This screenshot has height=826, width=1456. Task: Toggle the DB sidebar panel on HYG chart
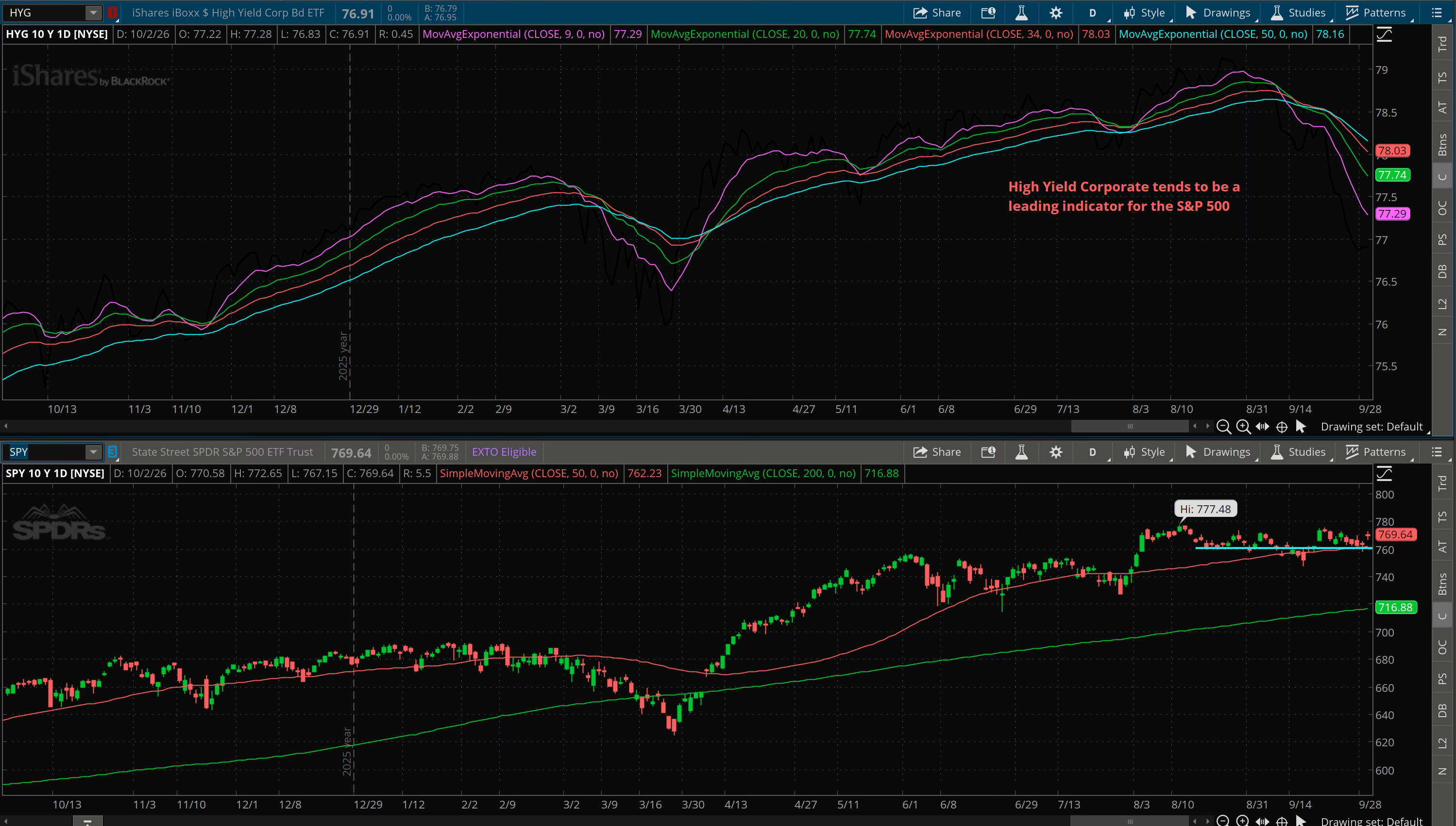(x=1443, y=271)
